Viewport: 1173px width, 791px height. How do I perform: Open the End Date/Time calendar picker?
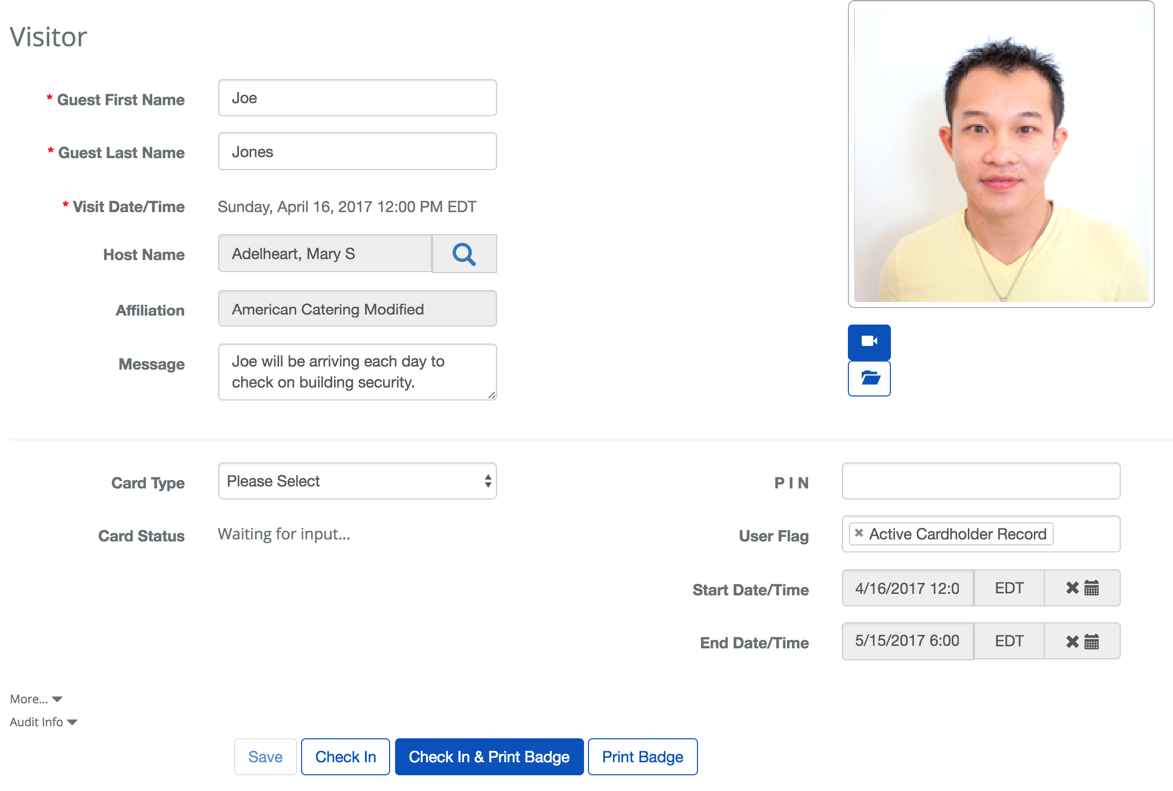coord(1092,642)
